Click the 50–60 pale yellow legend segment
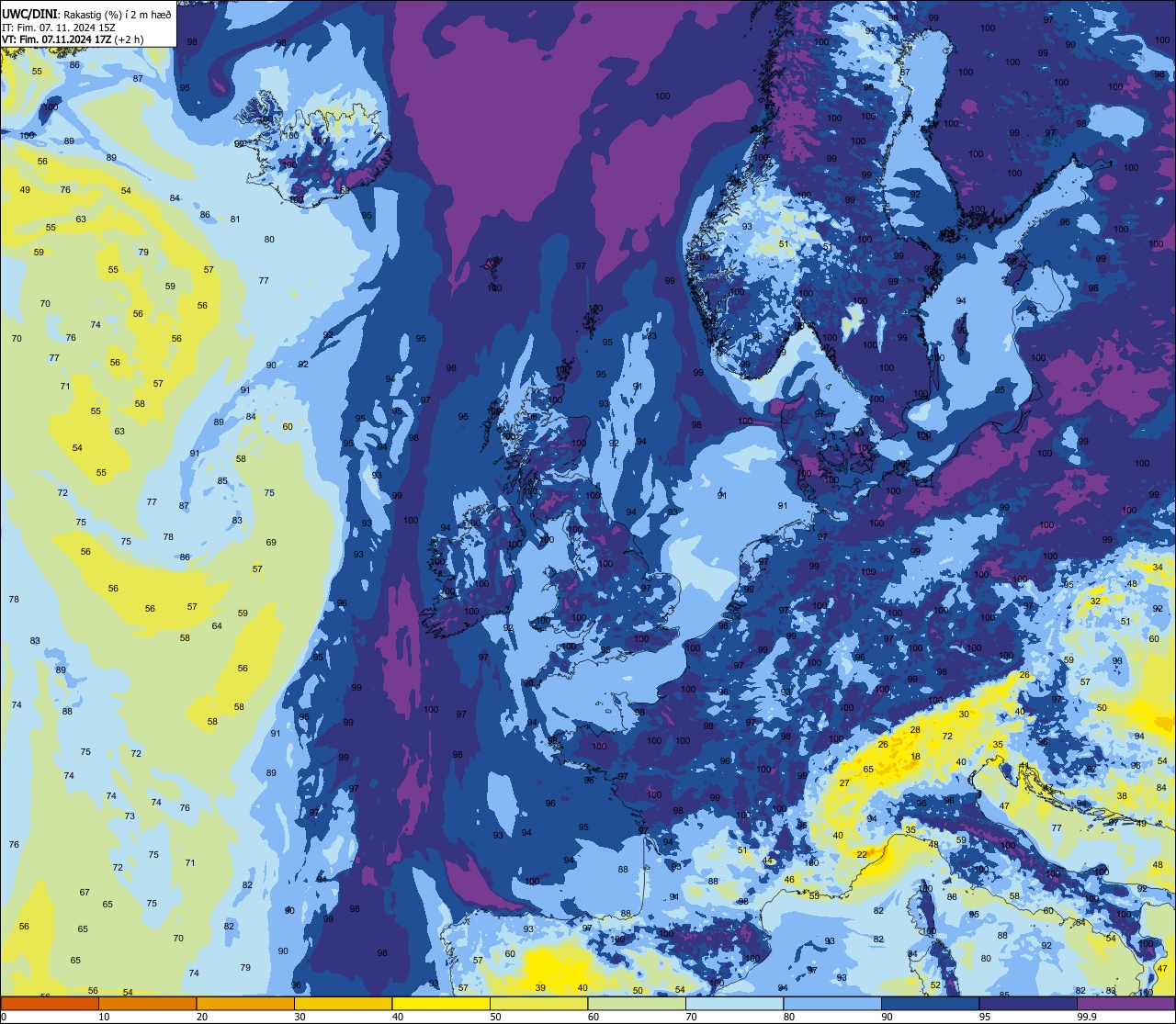This screenshot has height=1024, width=1176. point(538,1003)
